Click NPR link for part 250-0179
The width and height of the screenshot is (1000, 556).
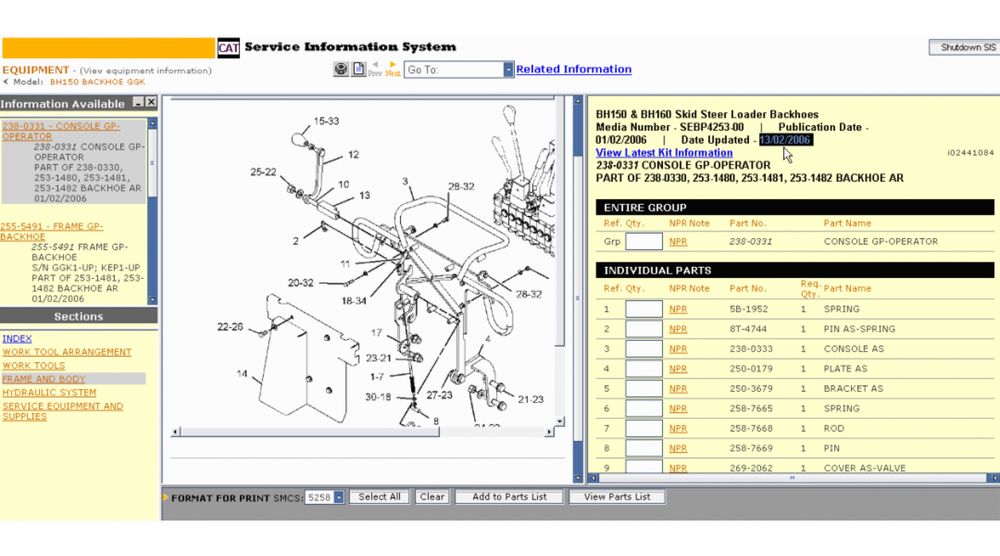pyautogui.click(x=678, y=369)
